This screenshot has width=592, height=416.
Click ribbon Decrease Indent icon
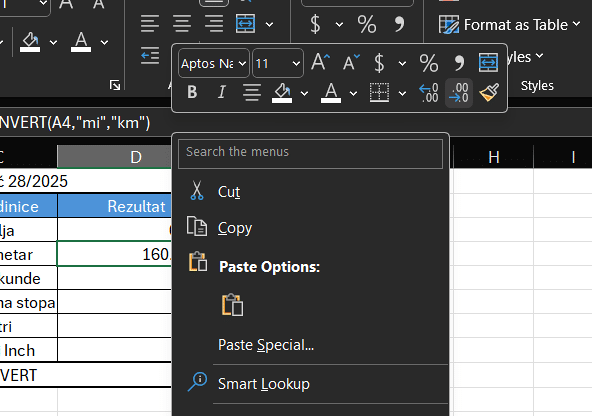point(150,56)
